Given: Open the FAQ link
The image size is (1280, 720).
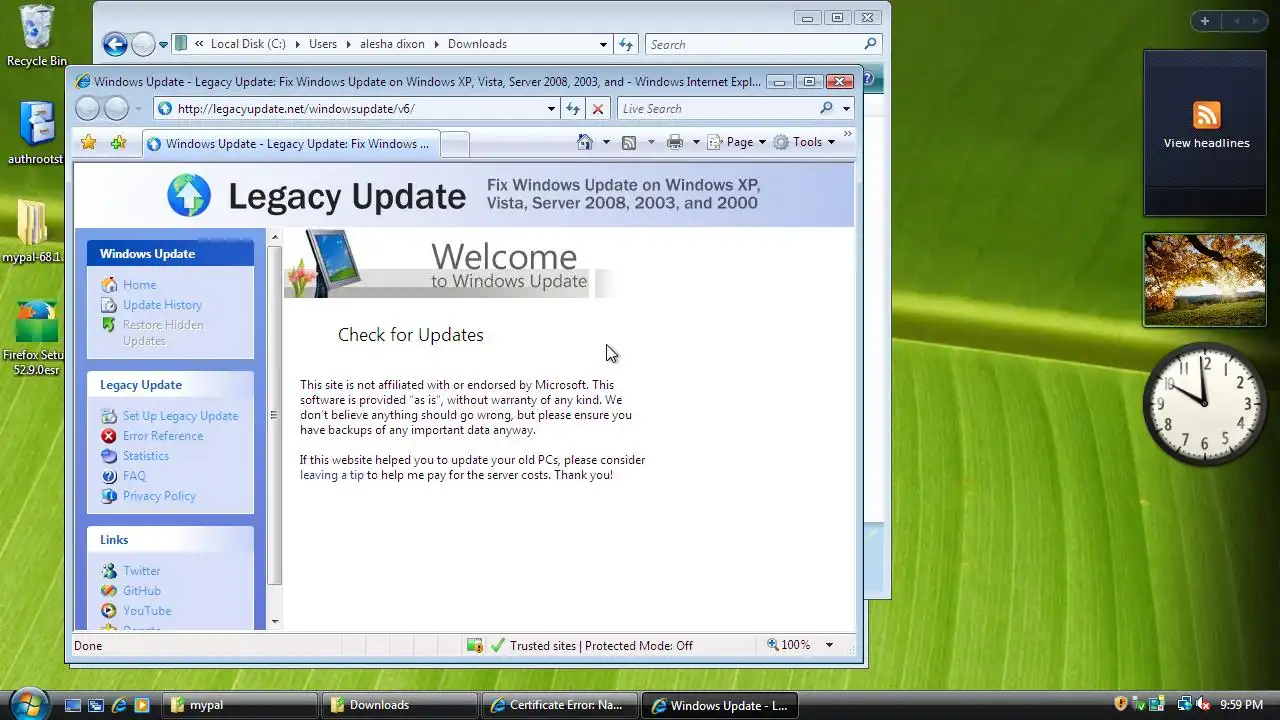Looking at the screenshot, I should click(134, 475).
